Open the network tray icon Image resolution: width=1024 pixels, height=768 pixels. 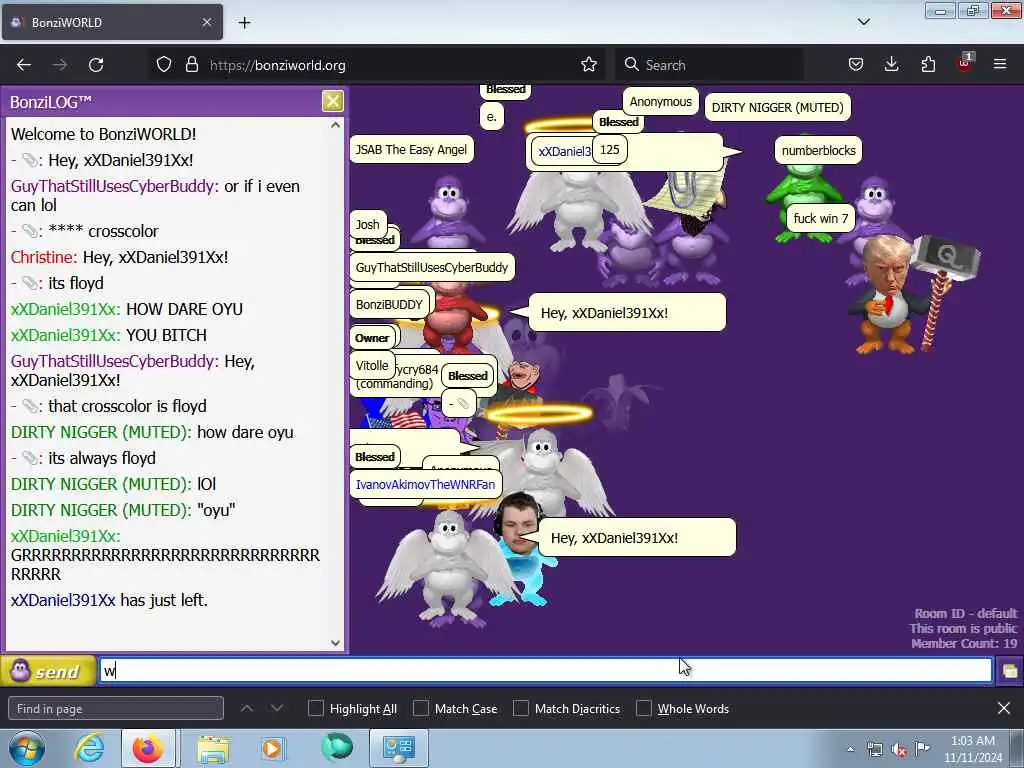point(874,750)
